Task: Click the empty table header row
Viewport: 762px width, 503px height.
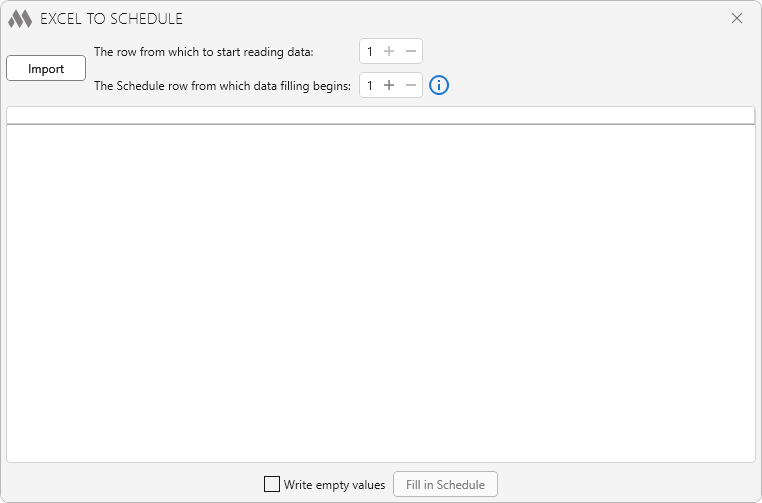Action: (x=380, y=115)
